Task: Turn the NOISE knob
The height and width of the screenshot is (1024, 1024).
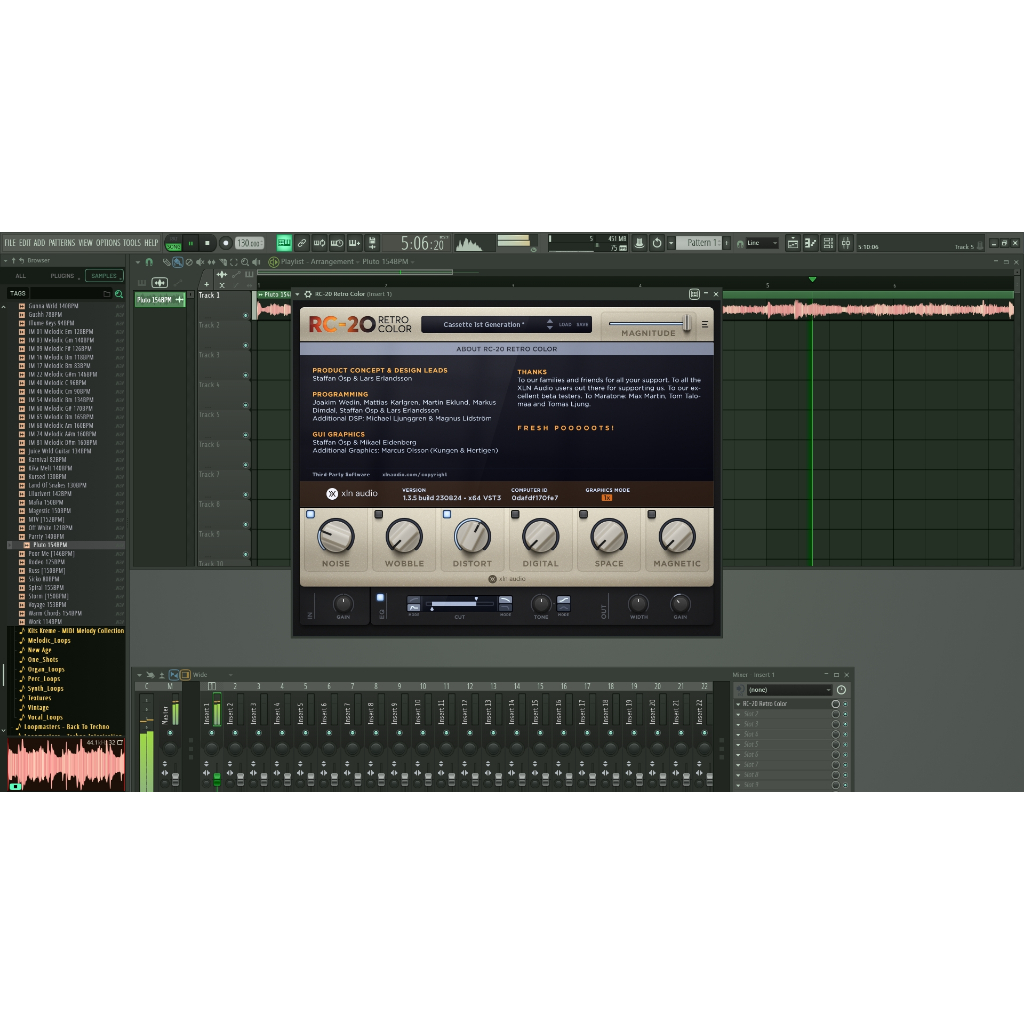Action: point(335,536)
